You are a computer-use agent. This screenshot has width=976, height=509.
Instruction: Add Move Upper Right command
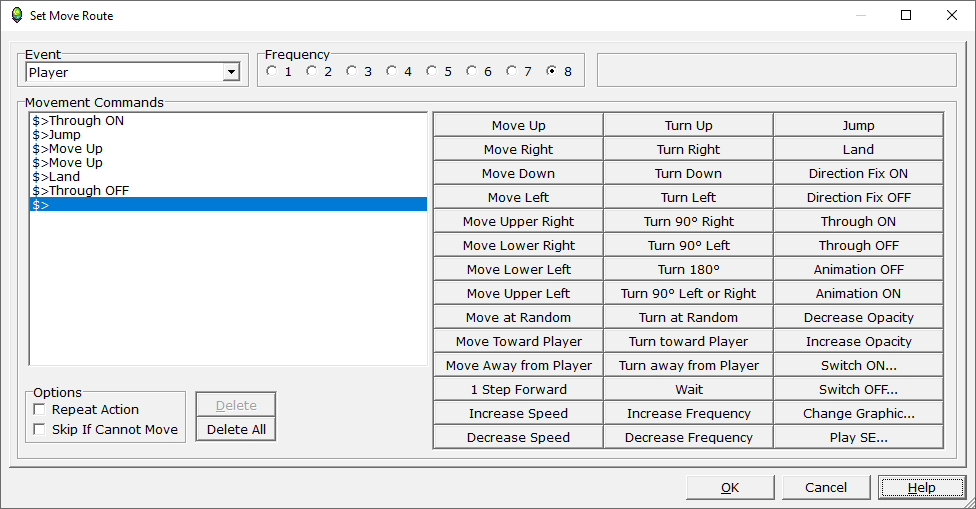[518, 222]
